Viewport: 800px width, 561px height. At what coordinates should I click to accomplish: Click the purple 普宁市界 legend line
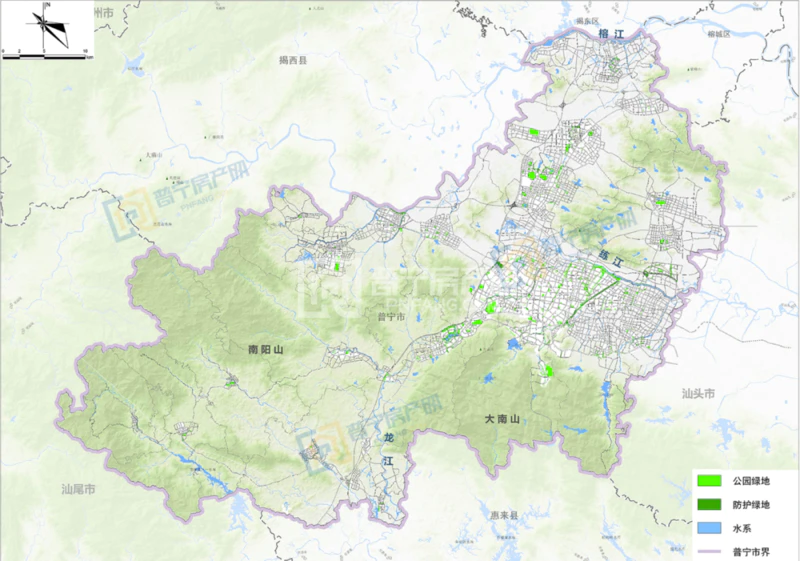[x=710, y=549]
